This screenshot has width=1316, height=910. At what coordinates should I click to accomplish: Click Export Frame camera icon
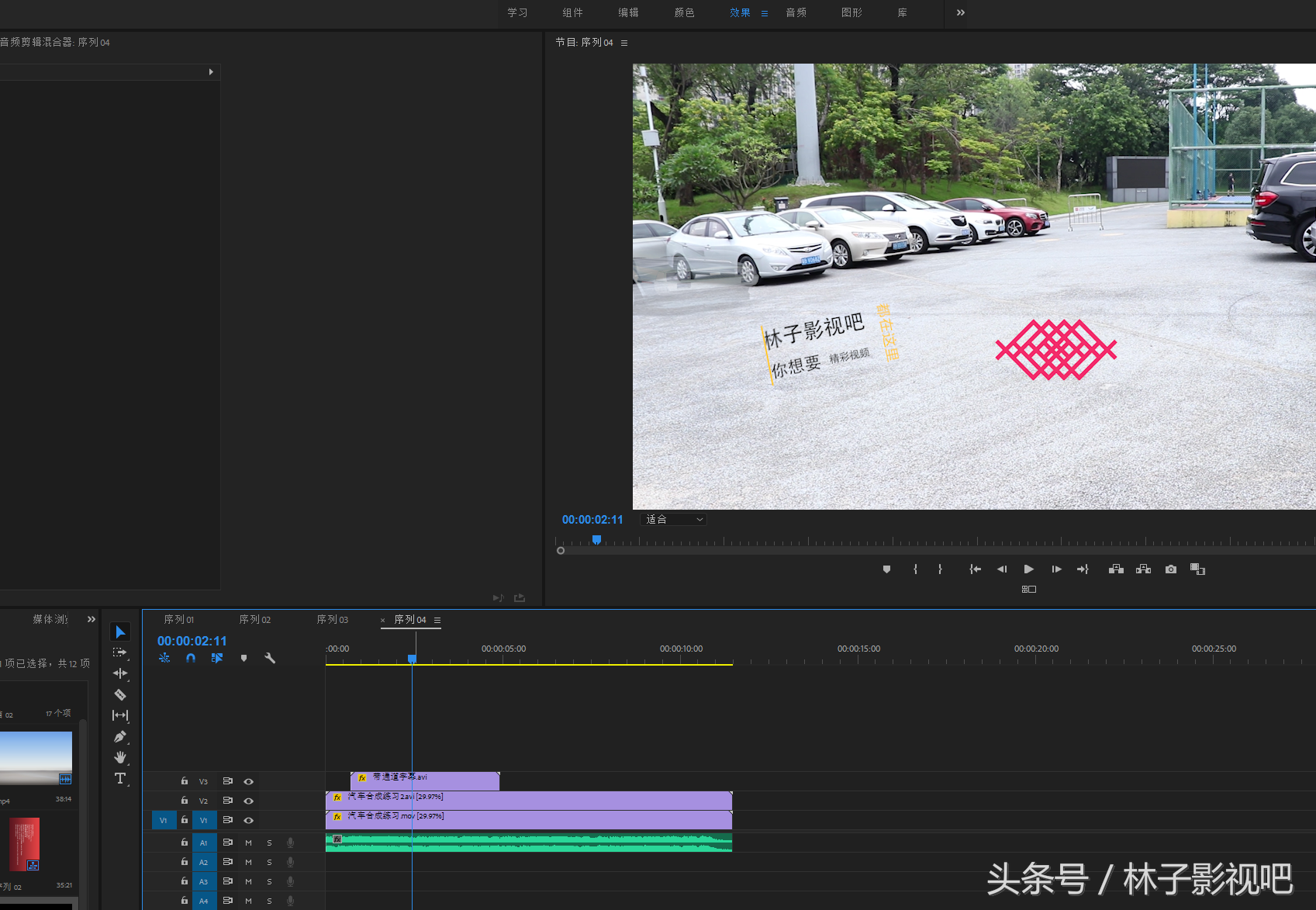(1171, 569)
